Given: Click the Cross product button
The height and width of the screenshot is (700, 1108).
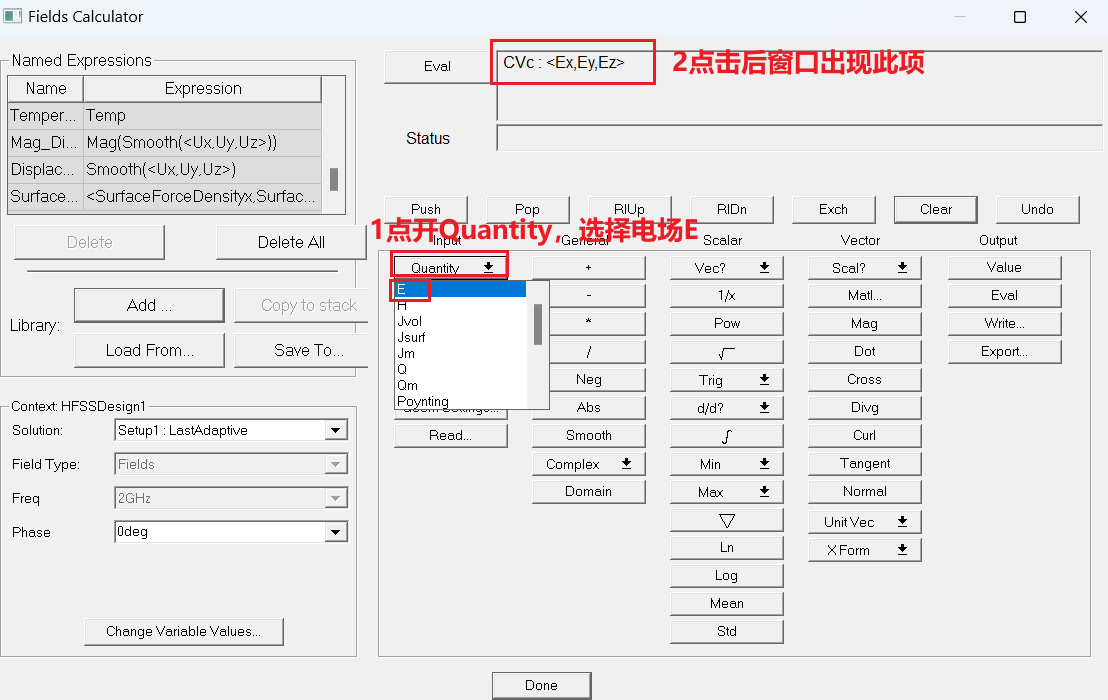Looking at the screenshot, I should 865,380.
